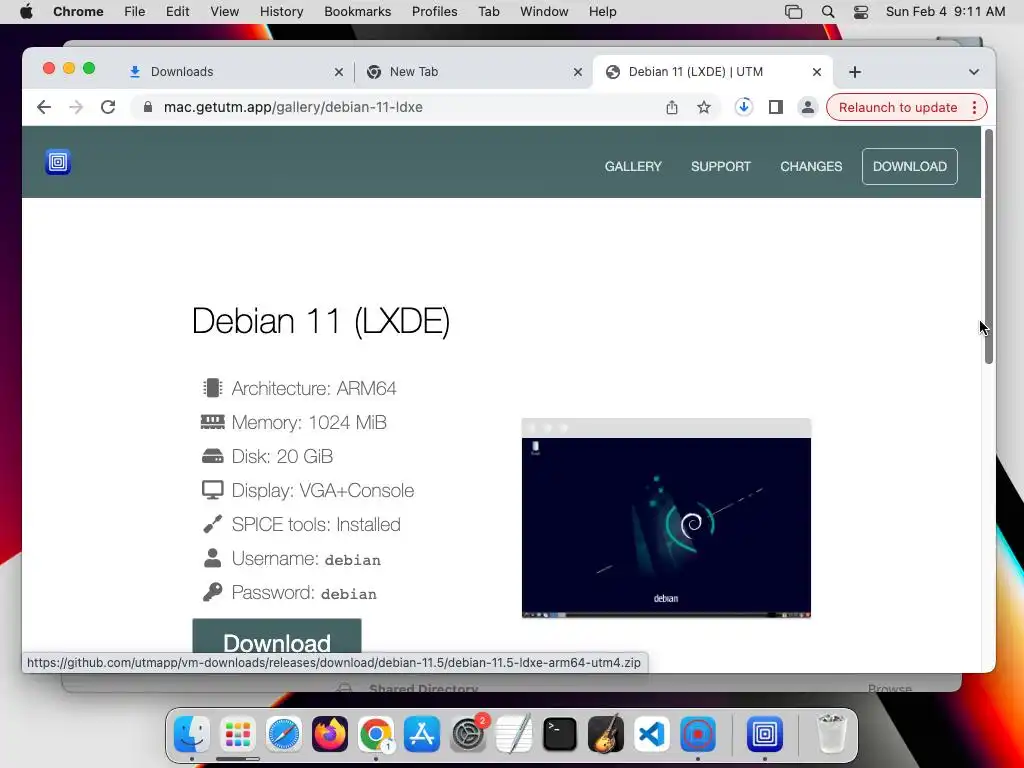Click 'SPICE tools: Installed' text
1024x768 pixels.
coord(316,524)
